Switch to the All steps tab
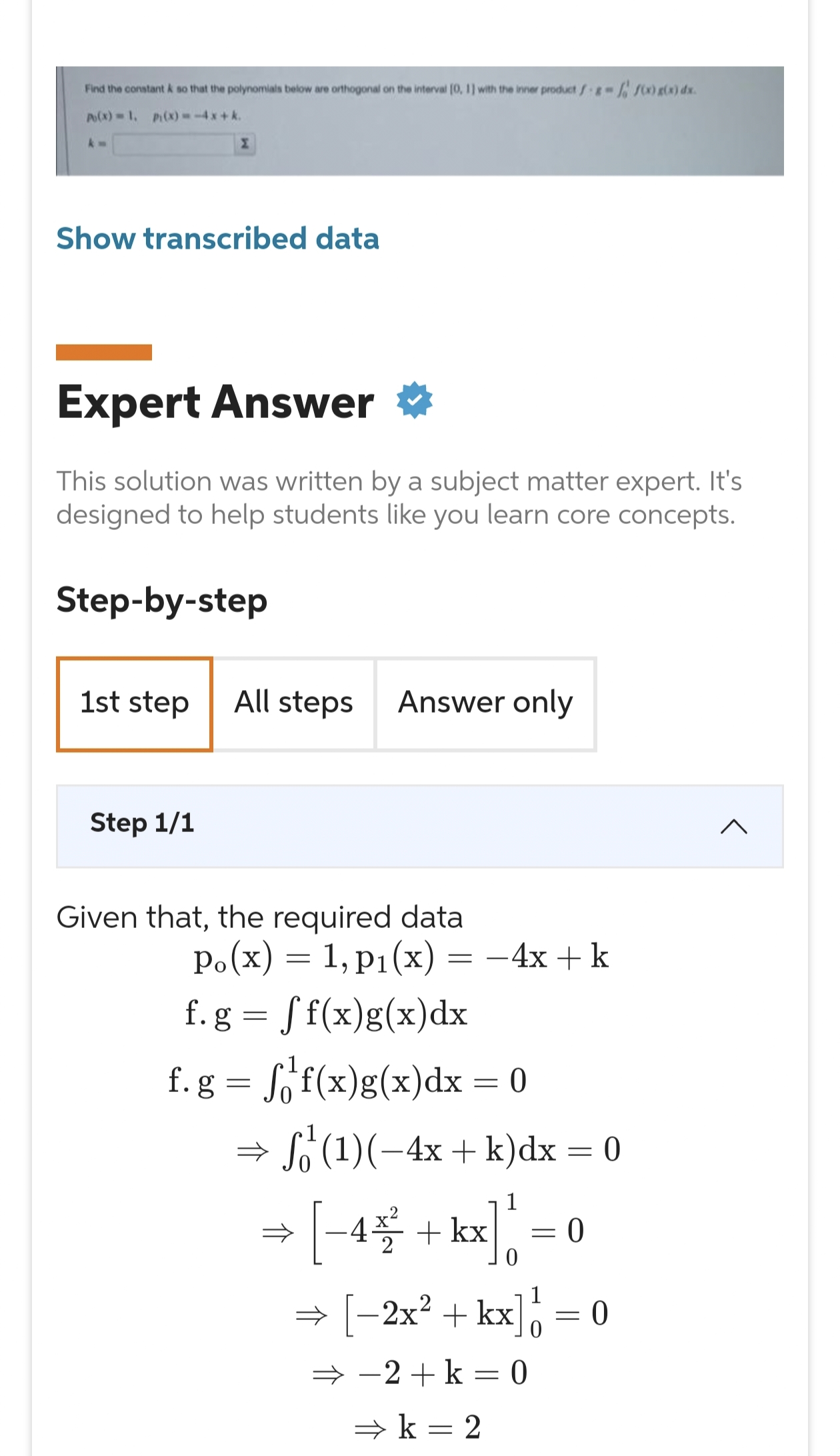840x1456 pixels. click(x=293, y=702)
